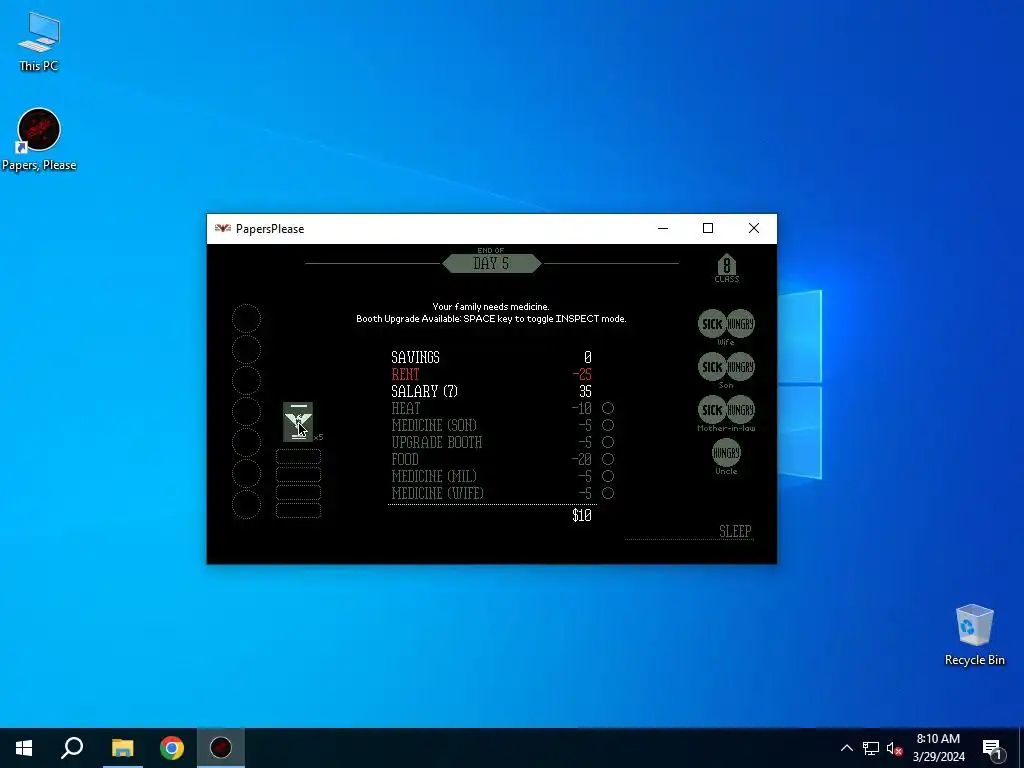
Task: Minimize the PapersPlease window
Action: point(663,229)
